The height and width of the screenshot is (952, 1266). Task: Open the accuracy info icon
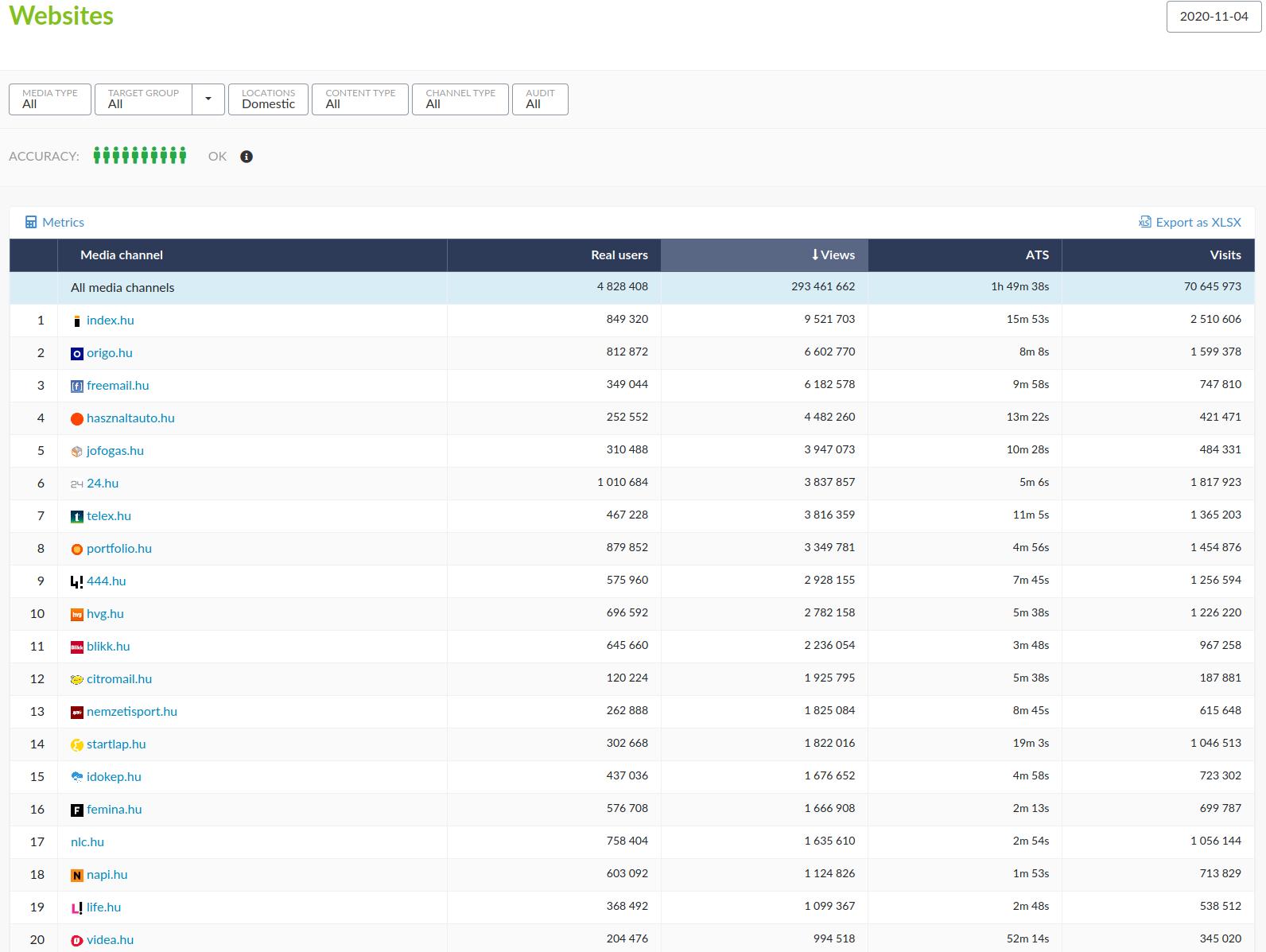coord(247,157)
